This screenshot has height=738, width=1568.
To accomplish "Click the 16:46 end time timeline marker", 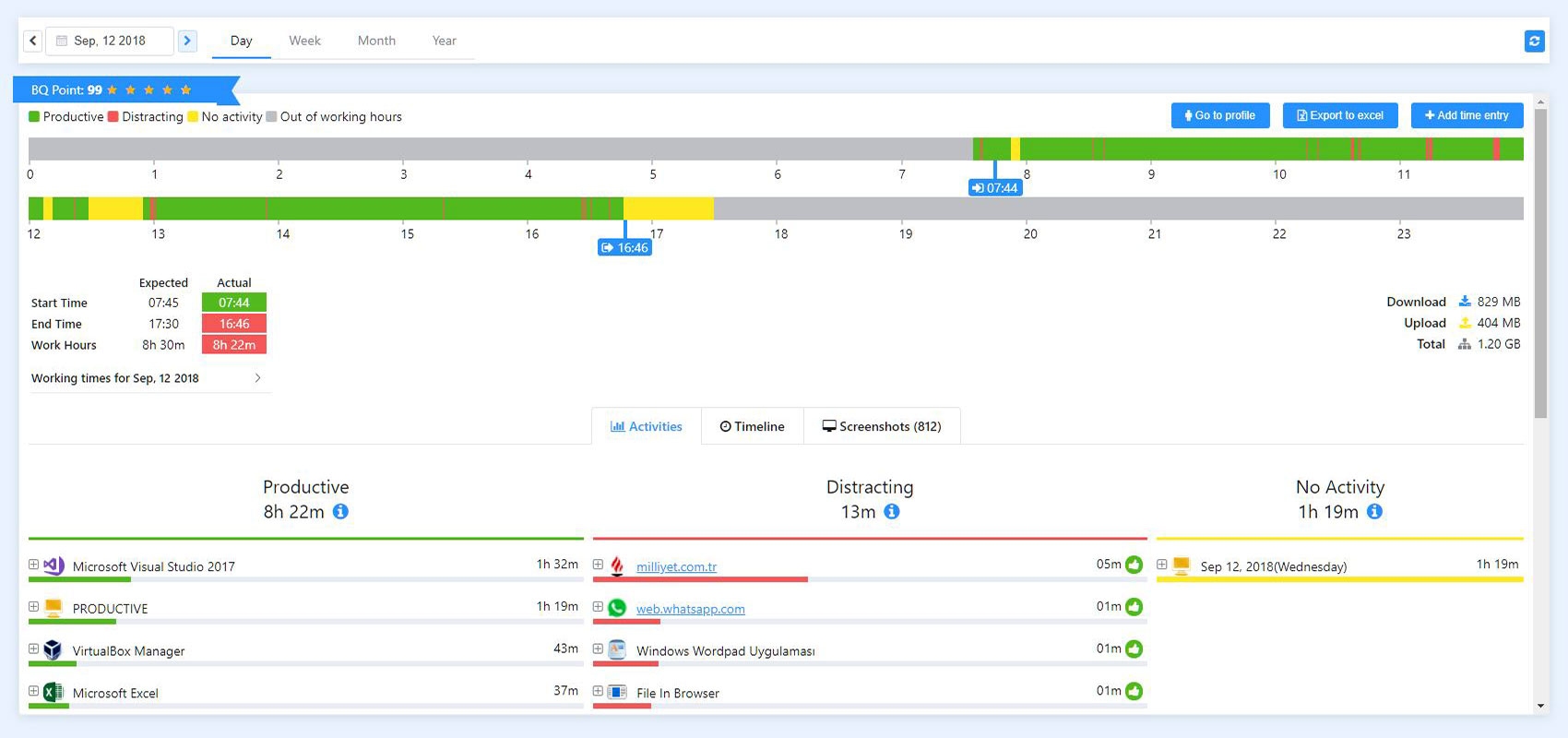I will [625, 247].
